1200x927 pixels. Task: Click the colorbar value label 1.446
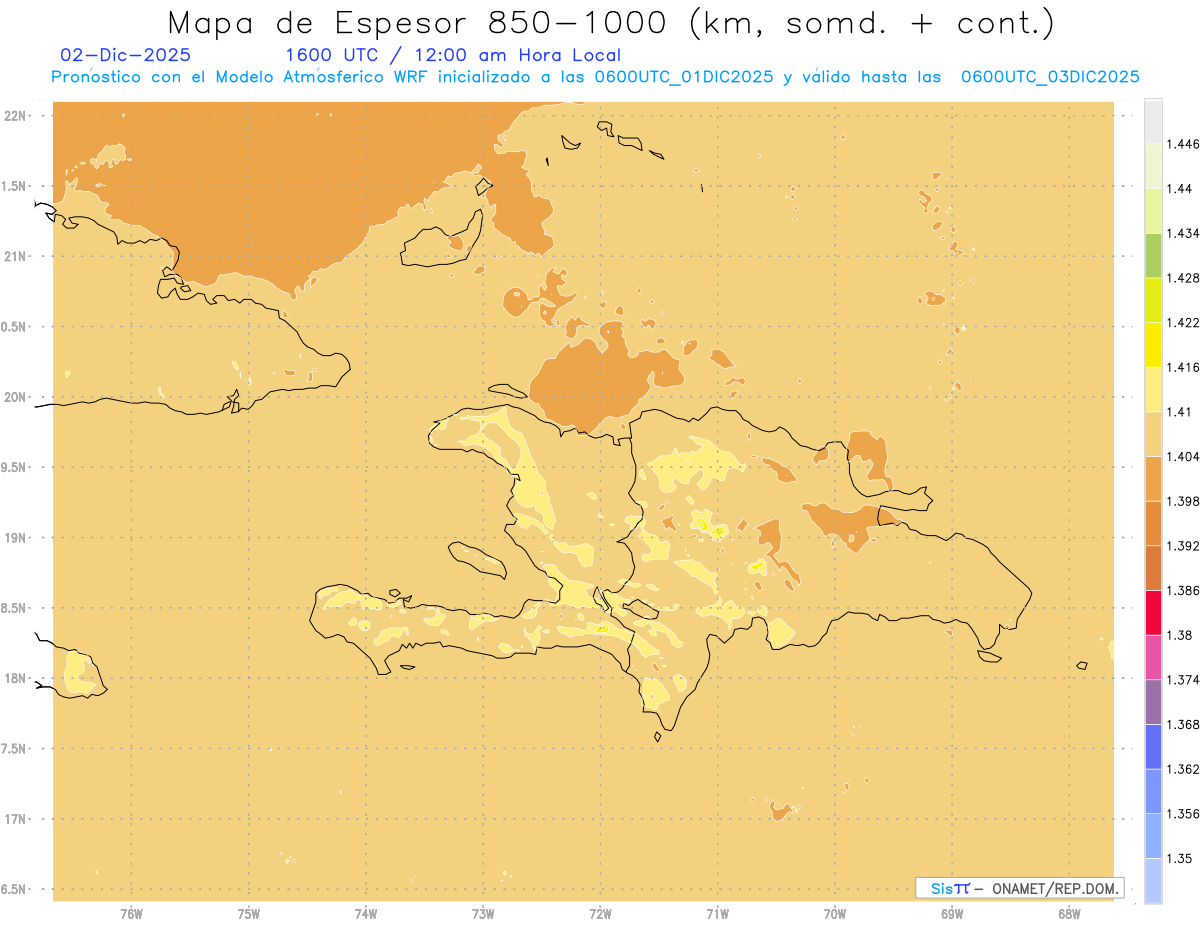pyautogui.click(x=1182, y=144)
